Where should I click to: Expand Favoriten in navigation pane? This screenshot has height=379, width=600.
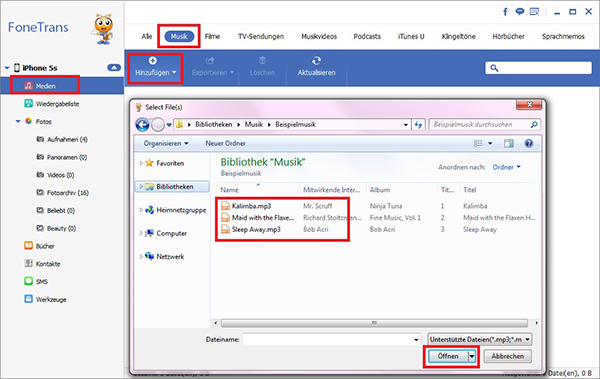coord(141,163)
